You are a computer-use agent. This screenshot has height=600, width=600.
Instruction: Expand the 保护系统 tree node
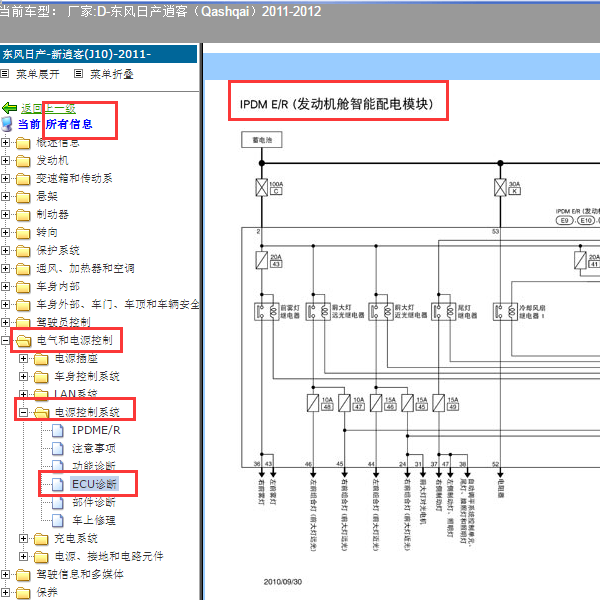5,250
